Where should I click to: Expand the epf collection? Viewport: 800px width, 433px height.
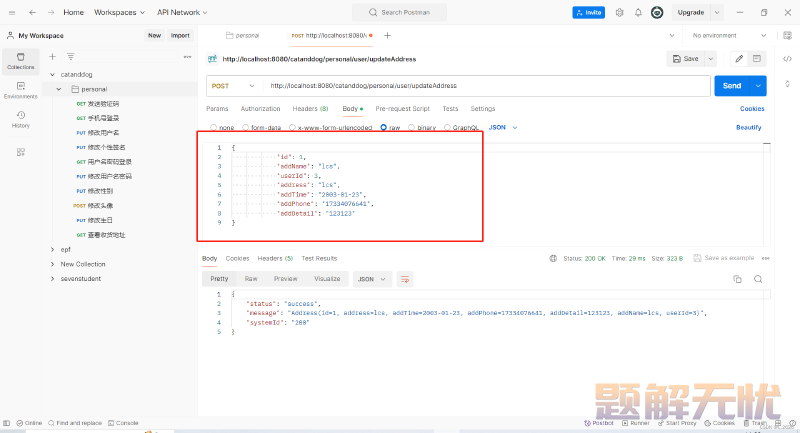click(52, 249)
